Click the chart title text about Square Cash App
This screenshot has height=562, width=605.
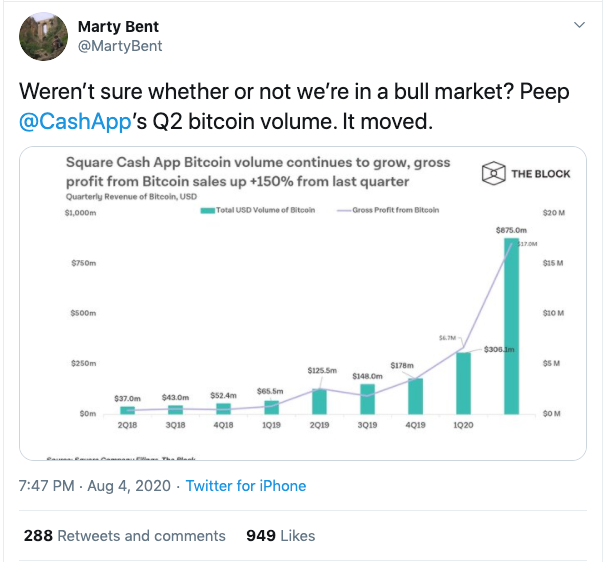[x=258, y=172]
